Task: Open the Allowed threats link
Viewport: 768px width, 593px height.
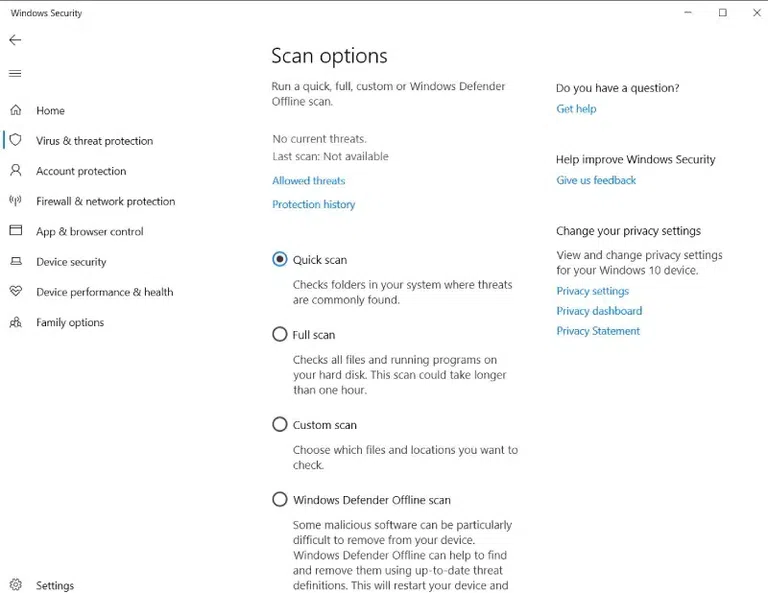Action: (x=308, y=181)
